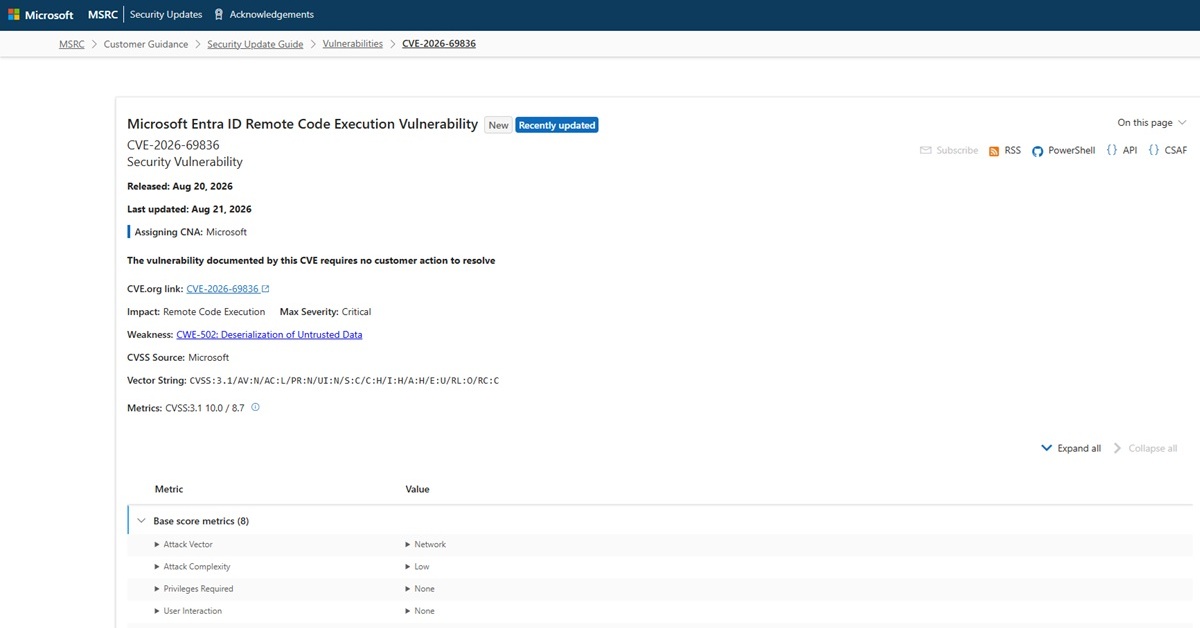Viewport: 1200px width, 628px height.
Task: Click the Recently updated badge
Action: [557, 125]
